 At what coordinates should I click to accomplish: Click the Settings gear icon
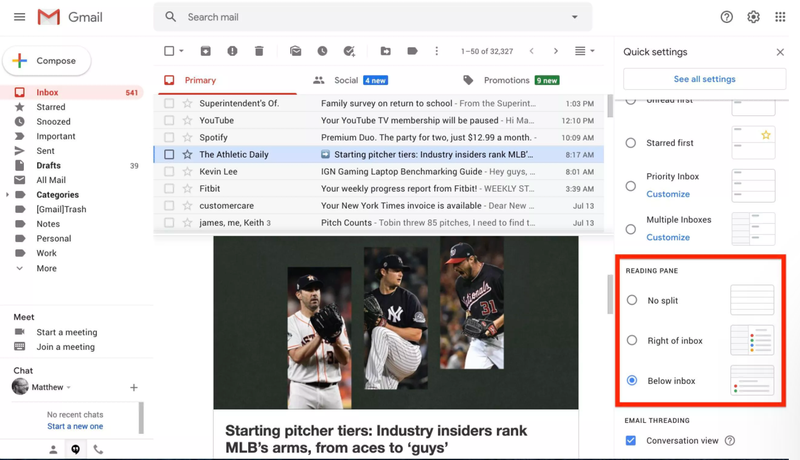pyautogui.click(x=754, y=17)
